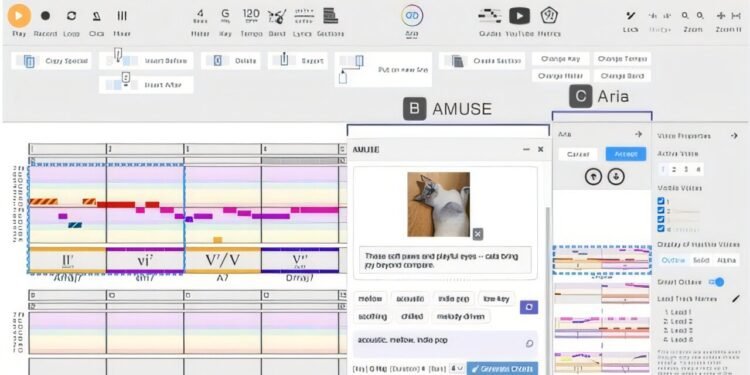Open the Metrics icon

coord(549,16)
